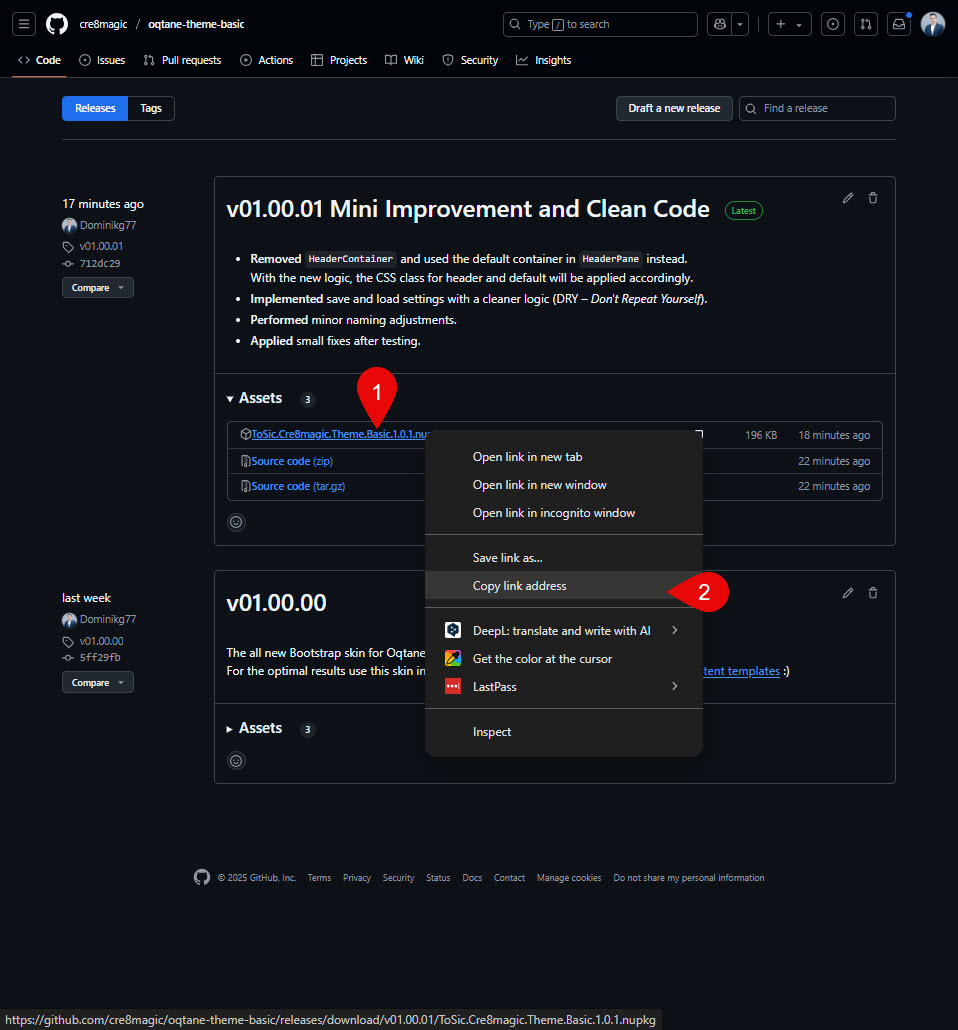
Task: Edit the v01.00.01 release with pencil icon
Action: [848, 198]
